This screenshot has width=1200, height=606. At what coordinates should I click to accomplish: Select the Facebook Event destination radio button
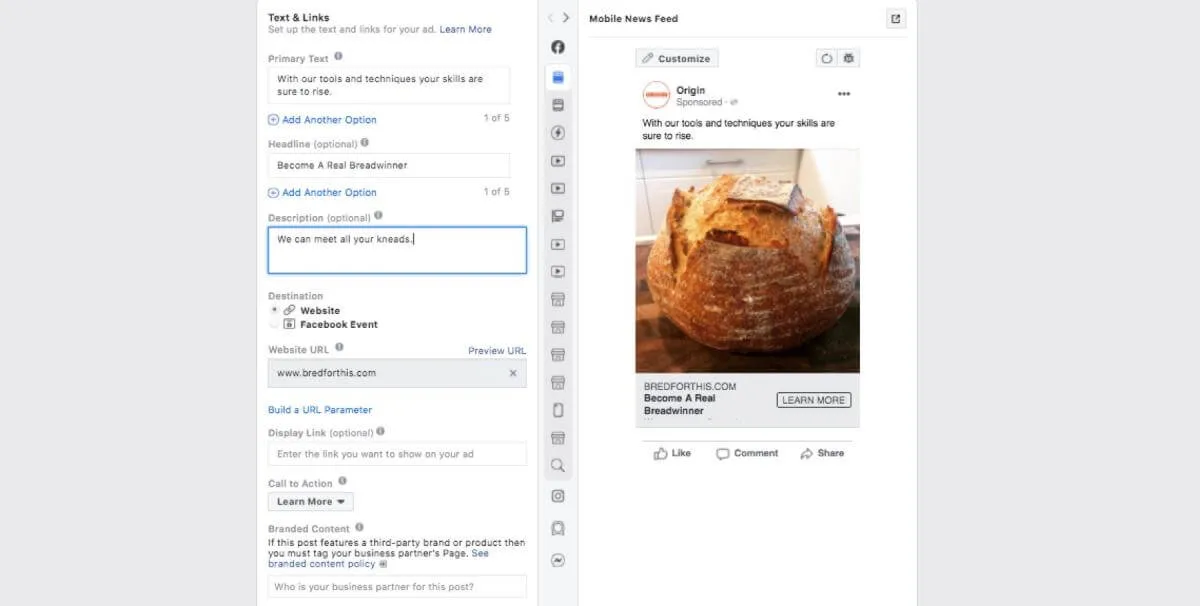point(275,325)
